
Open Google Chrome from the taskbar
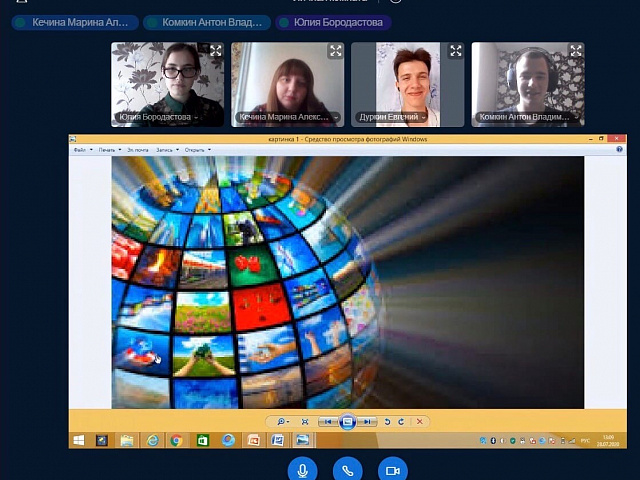click(x=177, y=440)
